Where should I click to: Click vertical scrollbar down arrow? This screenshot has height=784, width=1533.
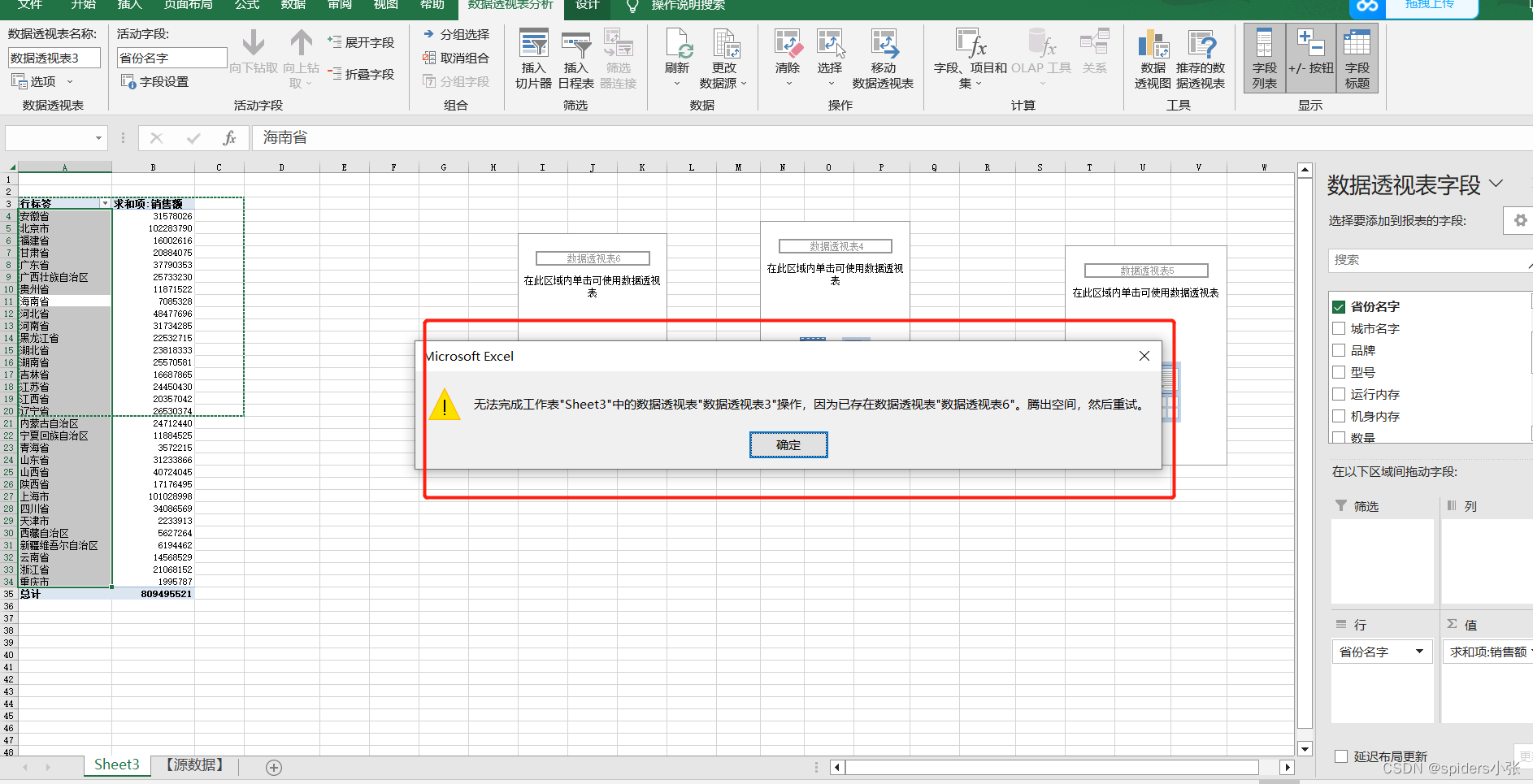coord(1305,749)
